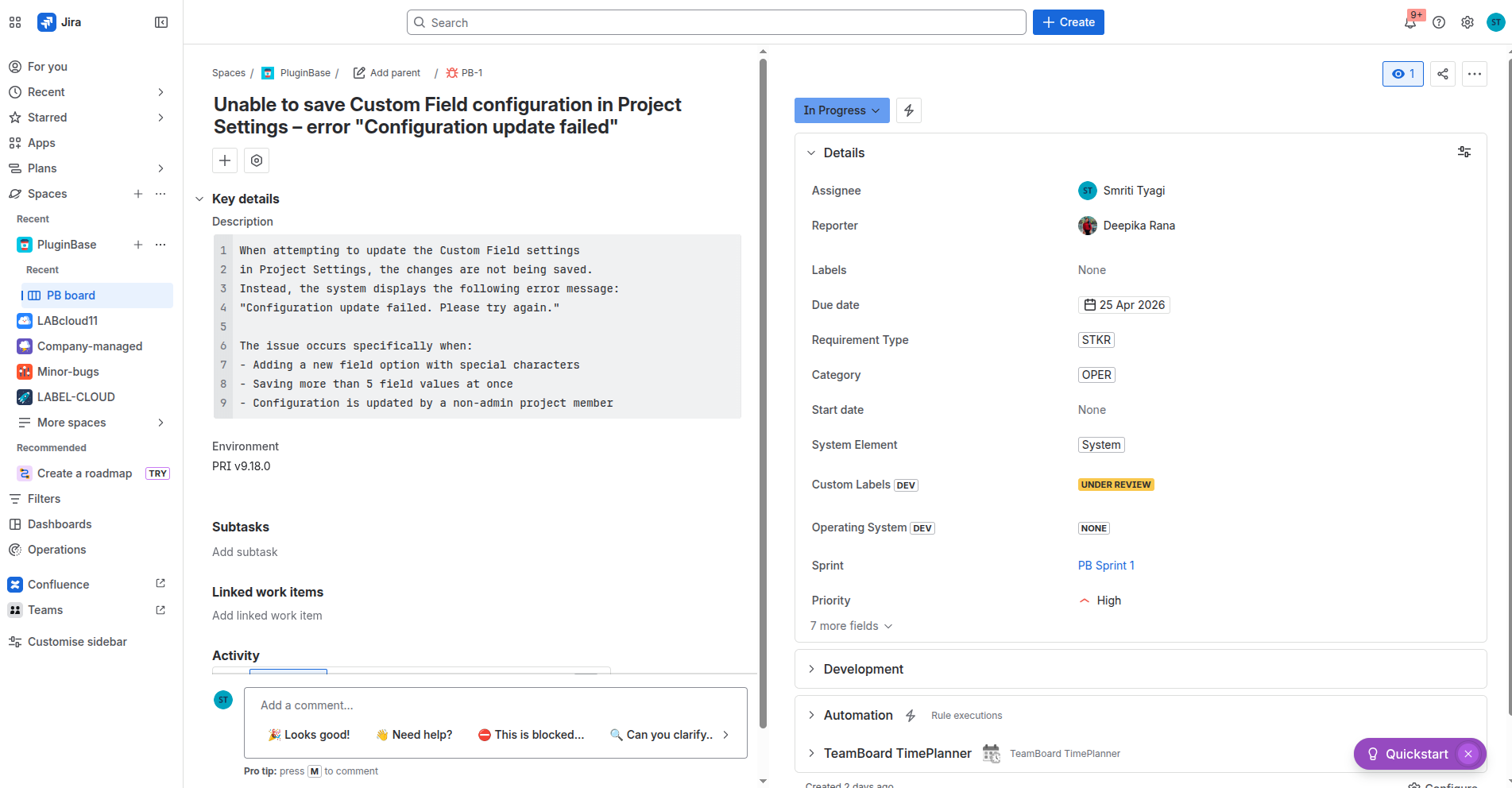Select the PB board item
This screenshot has width=1512, height=788.
(97, 295)
